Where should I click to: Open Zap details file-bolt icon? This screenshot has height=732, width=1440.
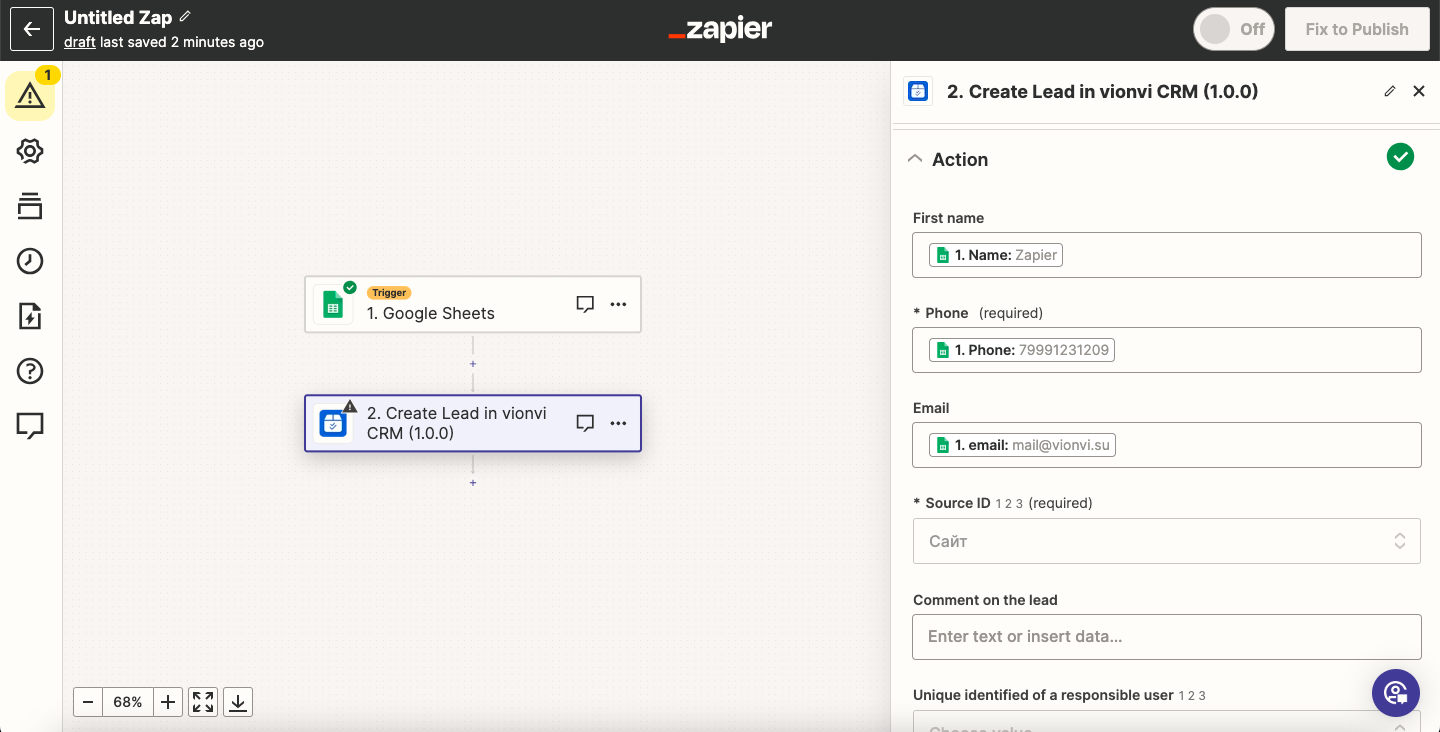(30, 316)
